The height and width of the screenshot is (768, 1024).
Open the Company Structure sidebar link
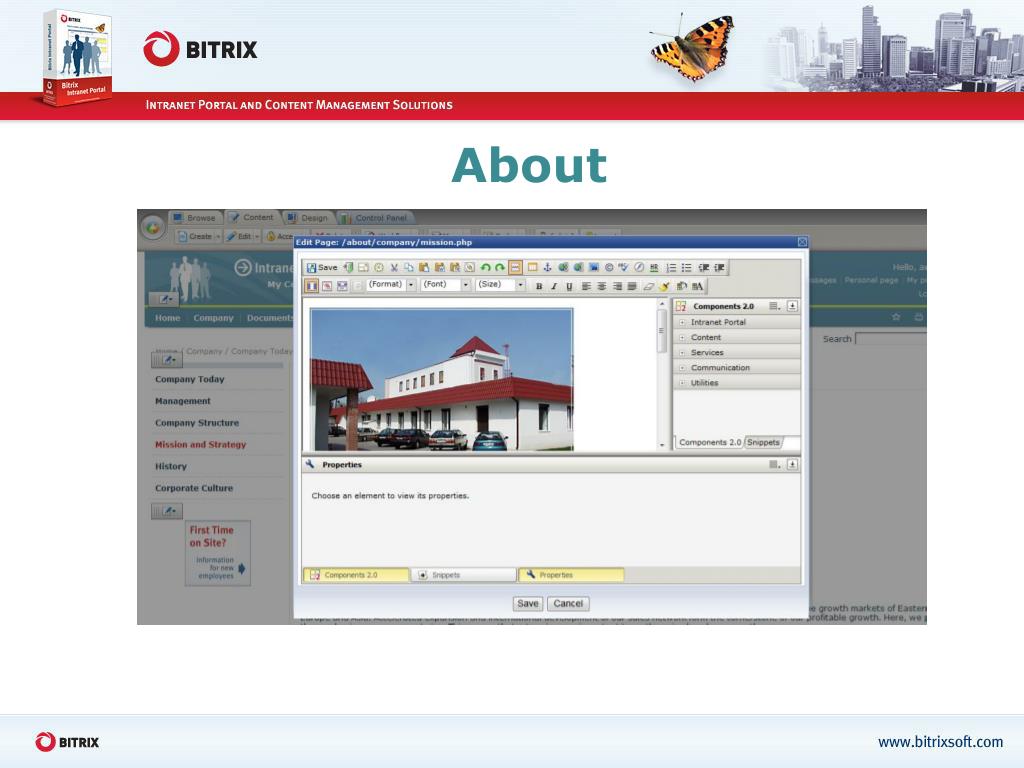point(197,423)
